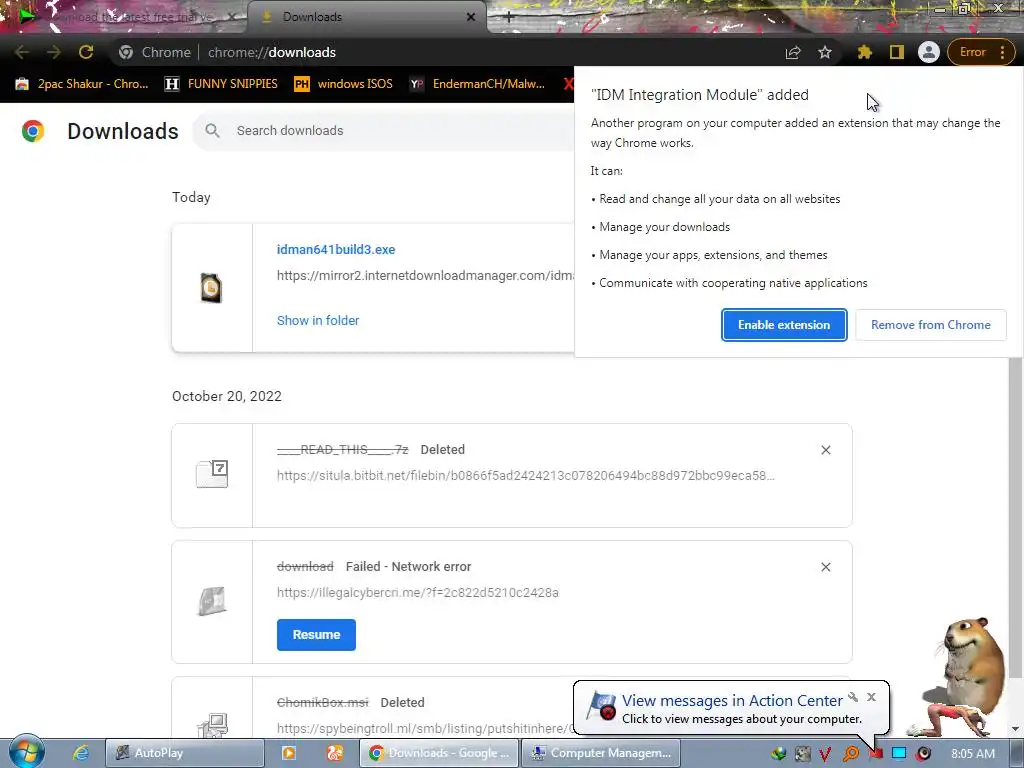This screenshot has height=768, width=1024.
Task: Click the READ_THIS .7z file thumbnail
Action: point(212,473)
